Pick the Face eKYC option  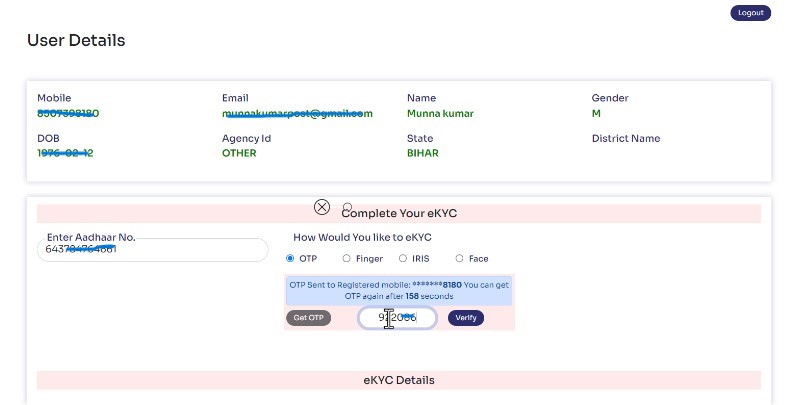tap(459, 259)
